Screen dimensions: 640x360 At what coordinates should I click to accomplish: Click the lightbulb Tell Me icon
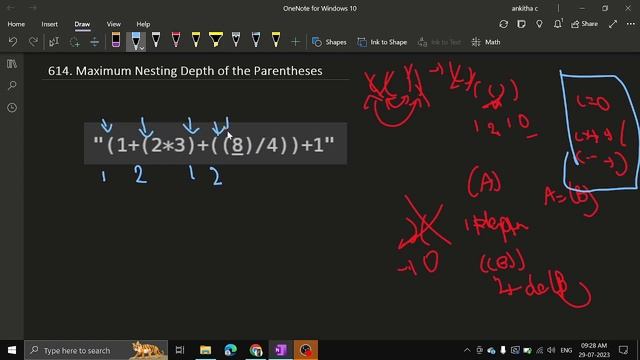coord(539,24)
